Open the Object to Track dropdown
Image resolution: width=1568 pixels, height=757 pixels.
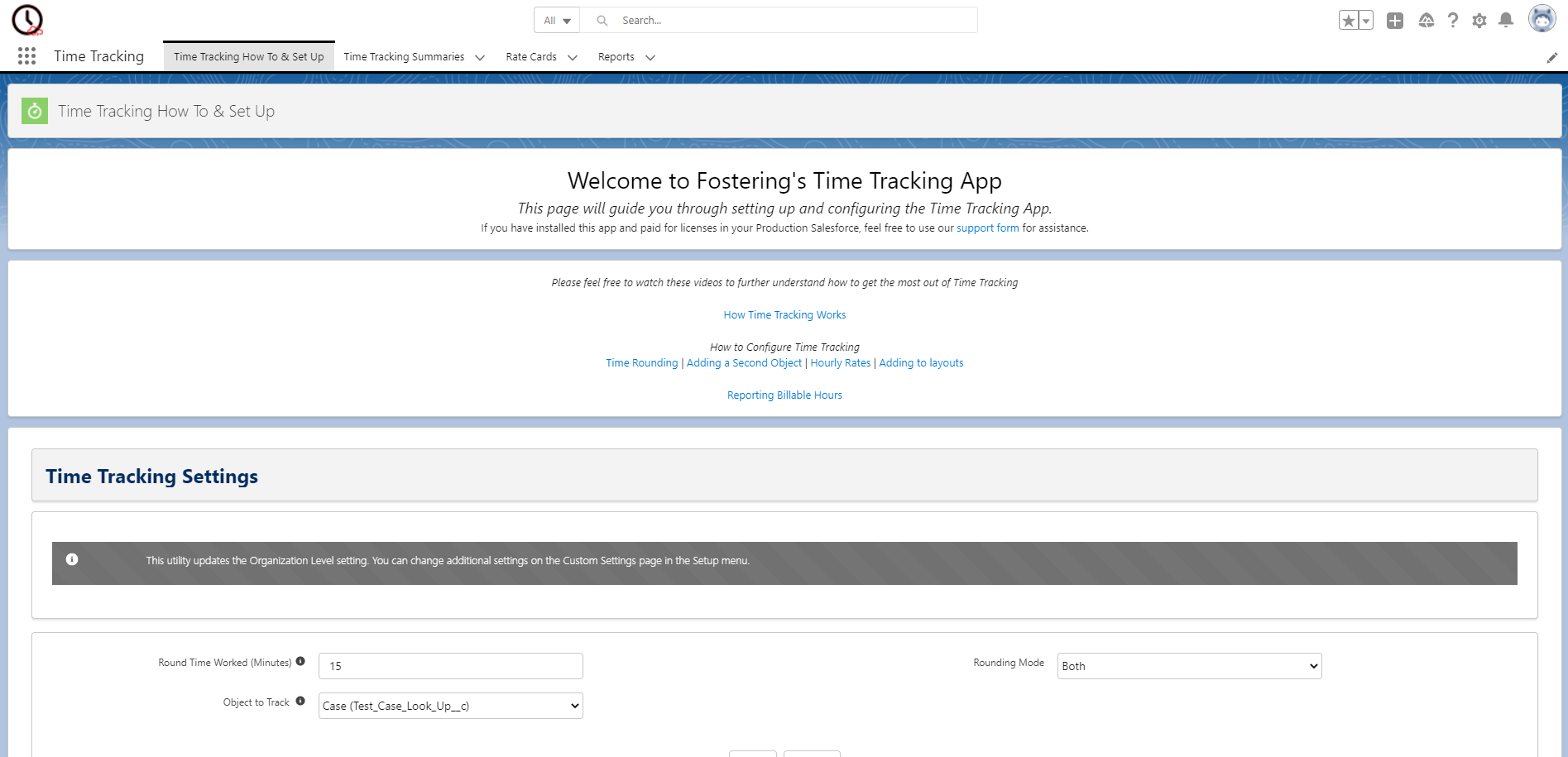(449, 706)
